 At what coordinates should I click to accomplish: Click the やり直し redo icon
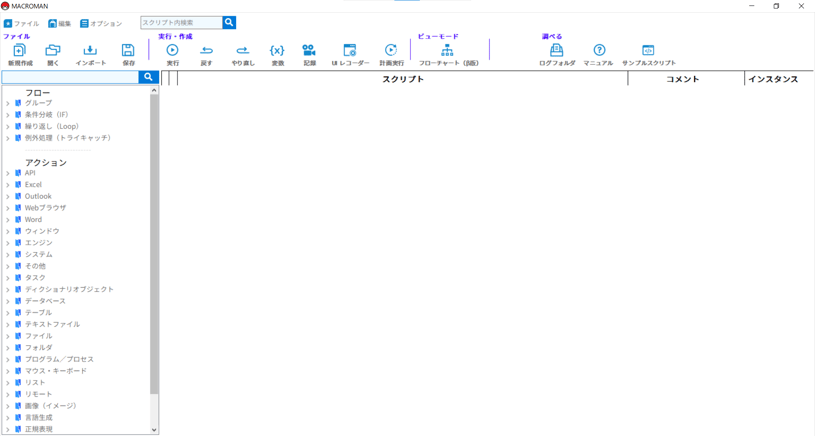click(x=243, y=50)
